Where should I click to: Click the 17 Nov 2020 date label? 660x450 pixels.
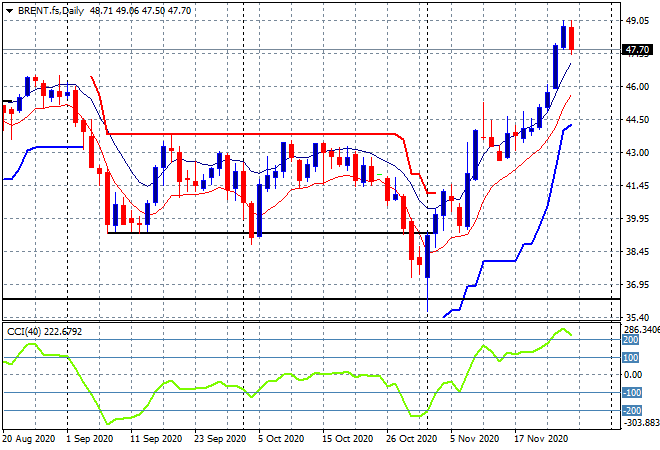(541, 439)
